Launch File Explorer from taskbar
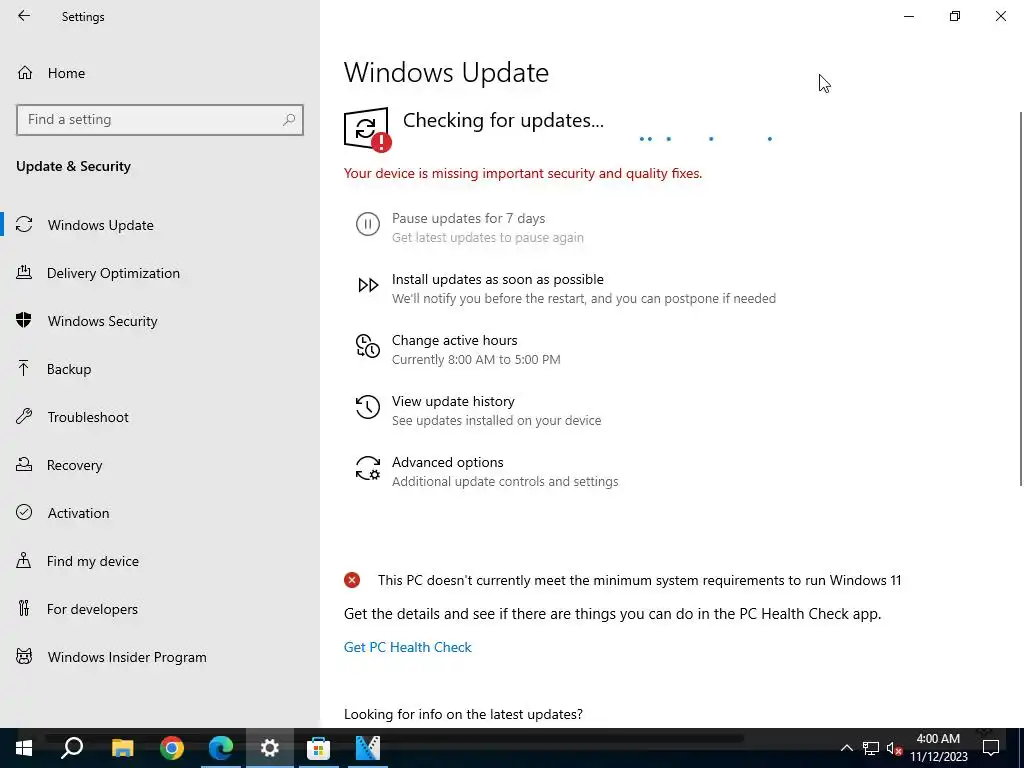1024x768 pixels. pos(122,748)
